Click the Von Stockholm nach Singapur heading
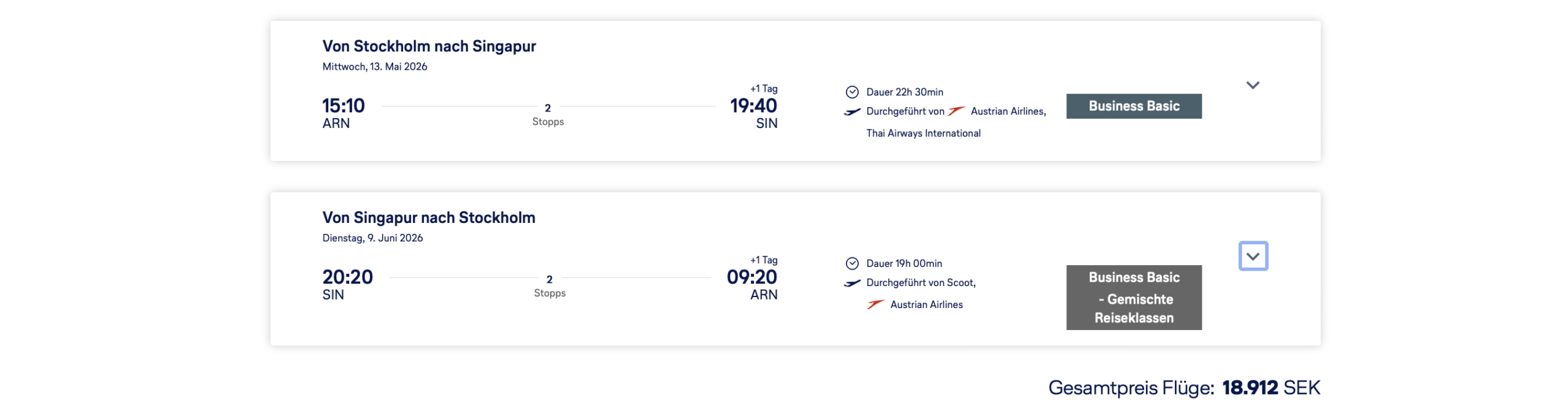This screenshot has width=1568, height=403. point(429,47)
